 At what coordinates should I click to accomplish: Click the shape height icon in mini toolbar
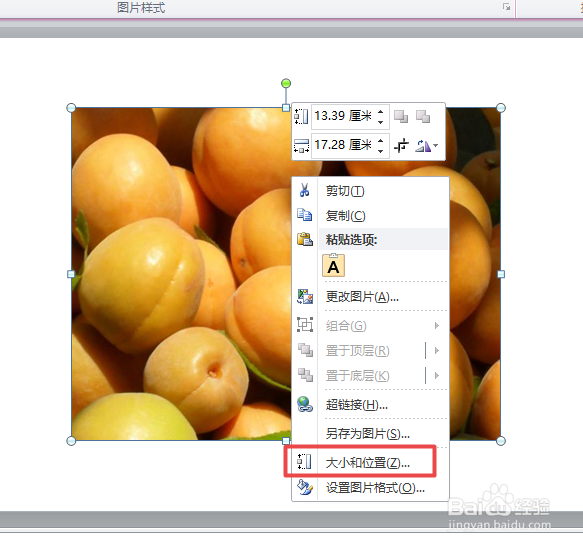click(x=301, y=116)
